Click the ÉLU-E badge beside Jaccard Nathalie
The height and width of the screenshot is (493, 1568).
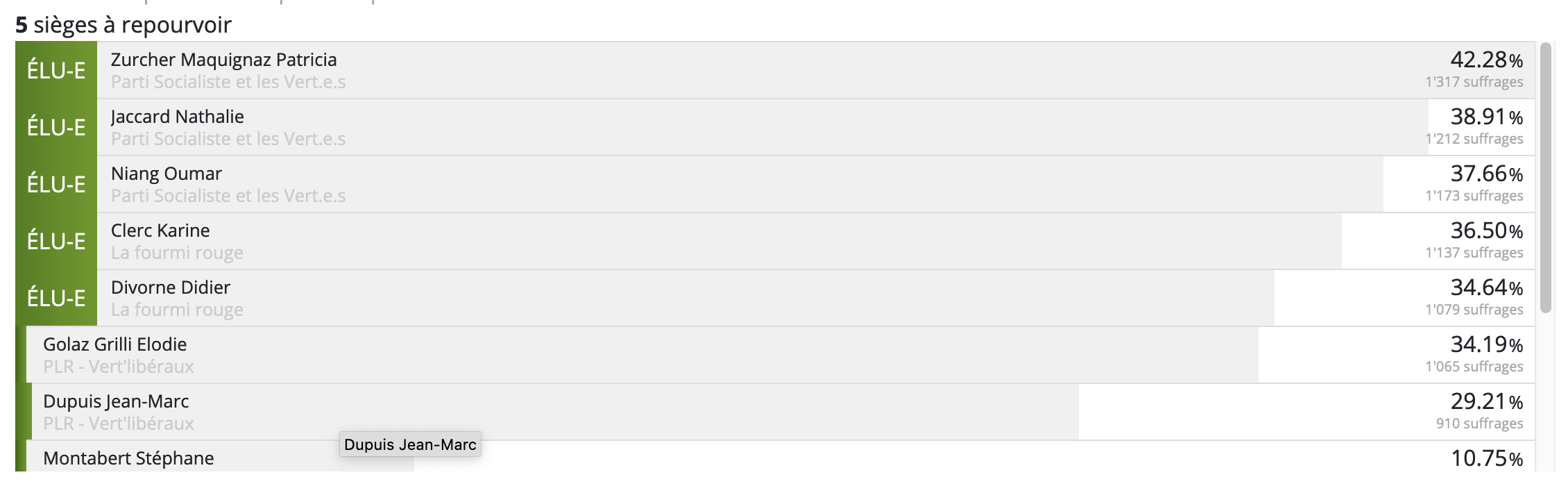pyautogui.click(x=56, y=127)
